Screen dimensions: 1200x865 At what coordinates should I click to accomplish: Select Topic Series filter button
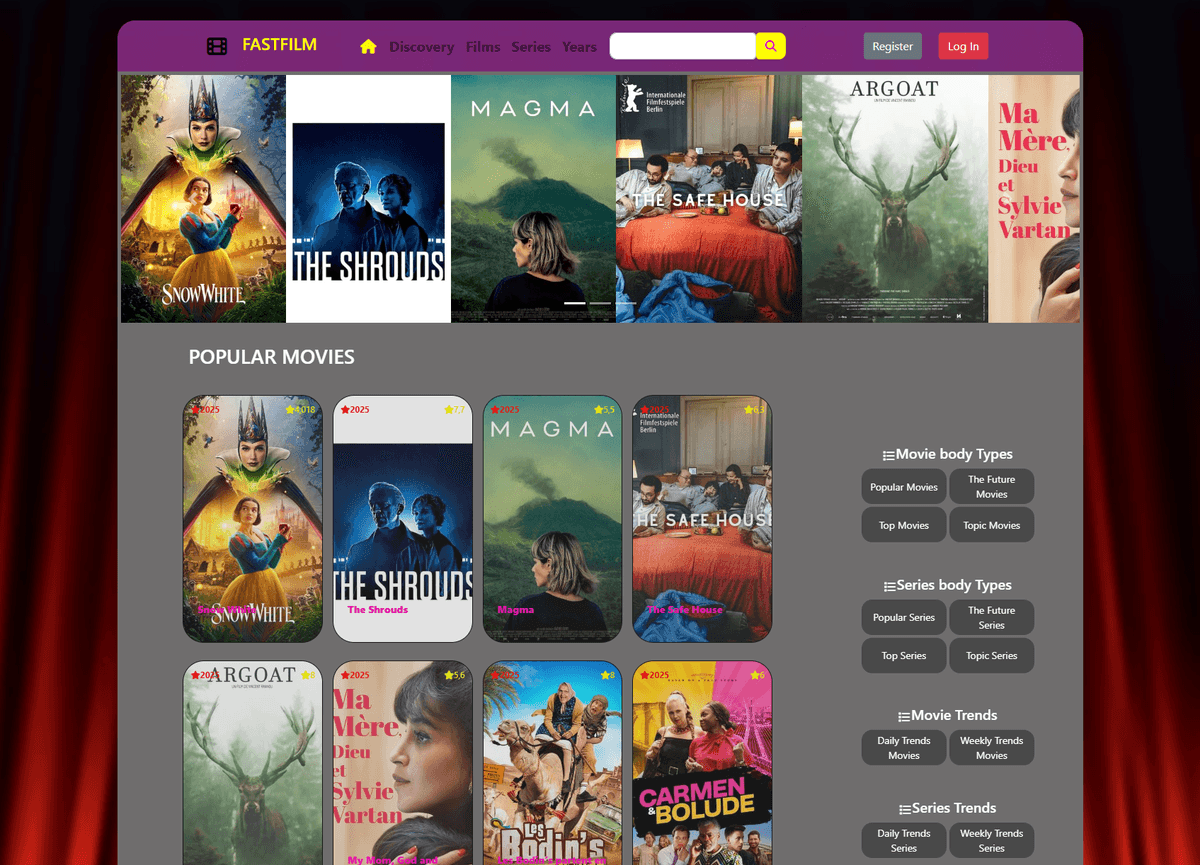pos(991,656)
